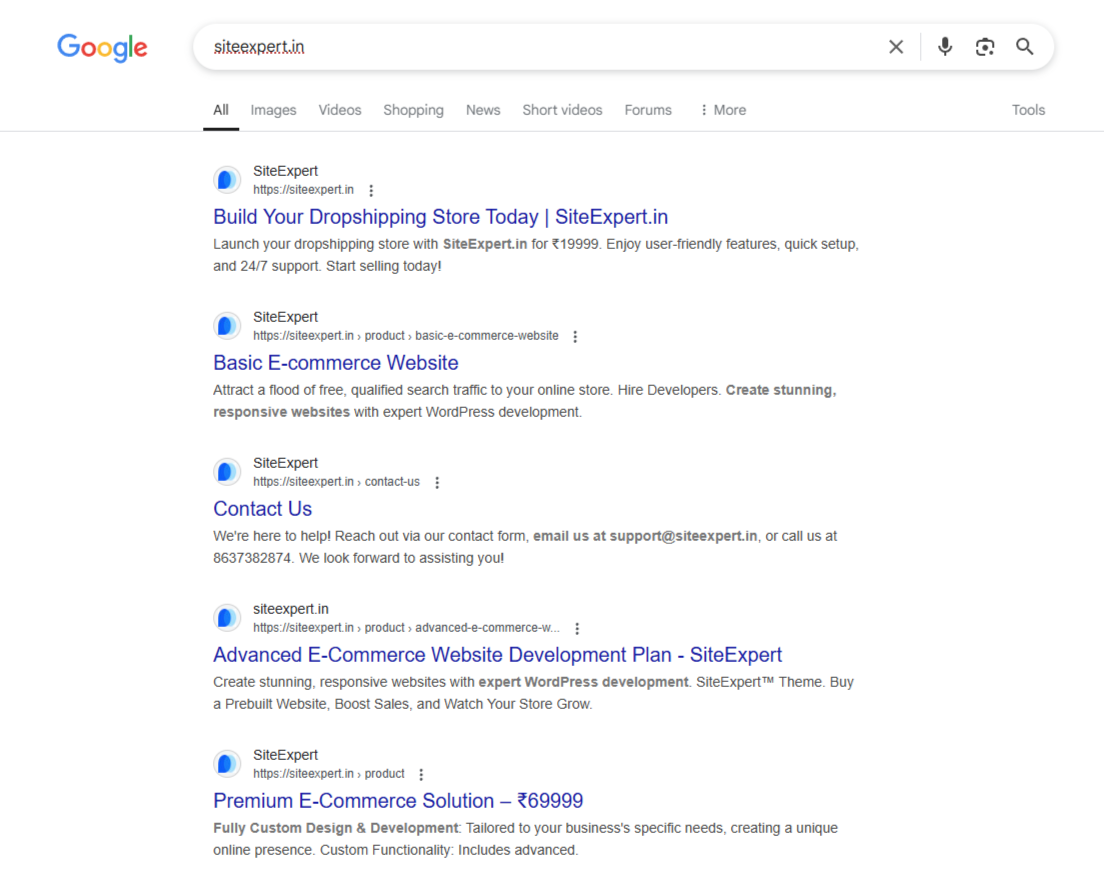
Task: Open Premium E-Commerce Solution – ₹69999 link
Action: click(399, 800)
